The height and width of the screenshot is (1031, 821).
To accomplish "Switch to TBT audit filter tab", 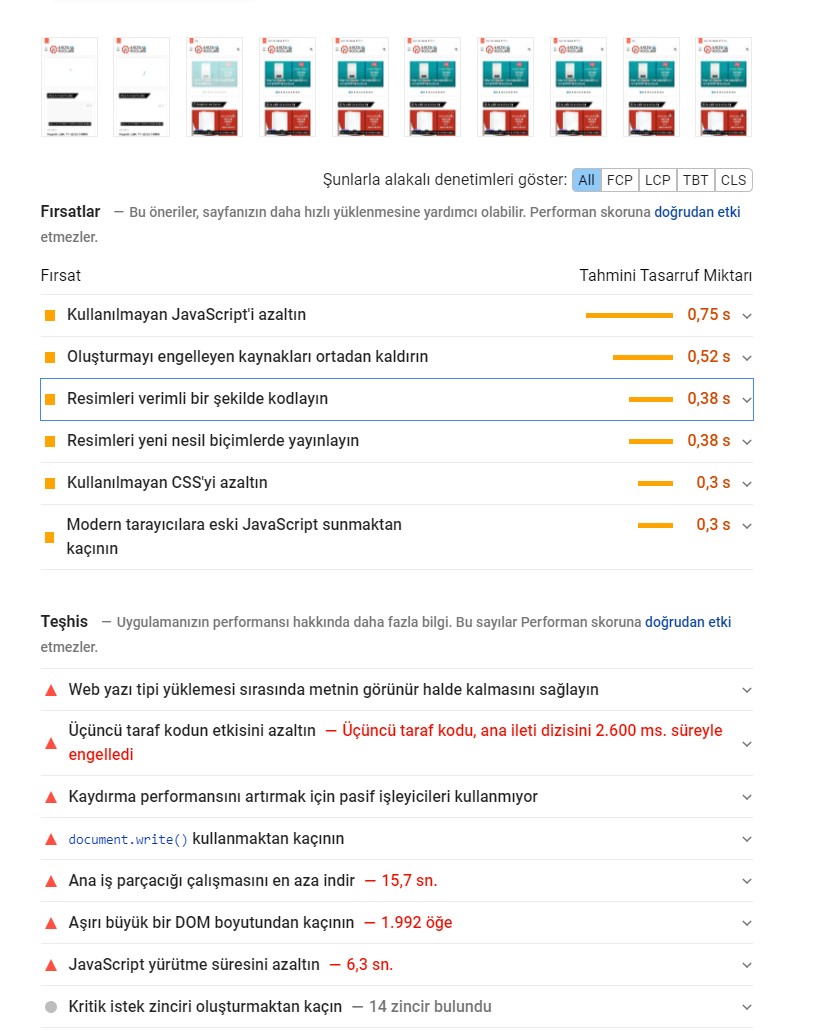I will click(x=695, y=180).
